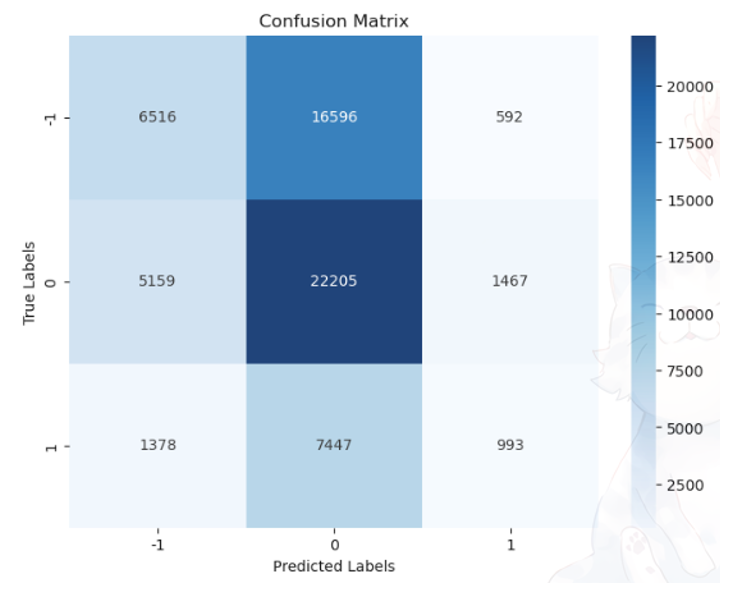This screenshot has height=602, width=744.
Task: Click the cell showing 1378
Action: [157, 445]
